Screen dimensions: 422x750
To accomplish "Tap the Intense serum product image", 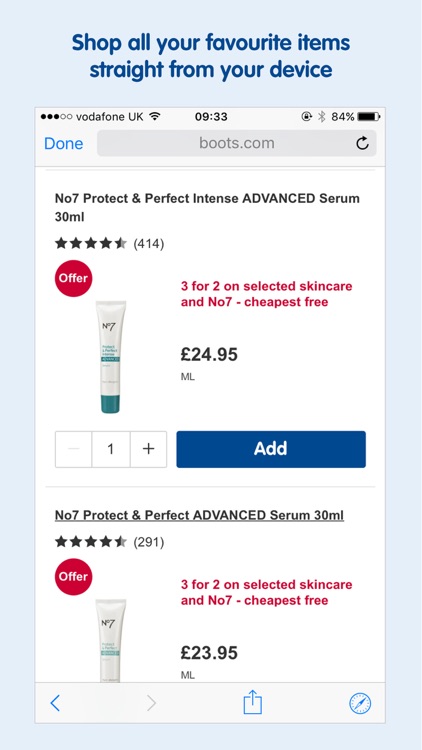I will (x=111, y=357).
